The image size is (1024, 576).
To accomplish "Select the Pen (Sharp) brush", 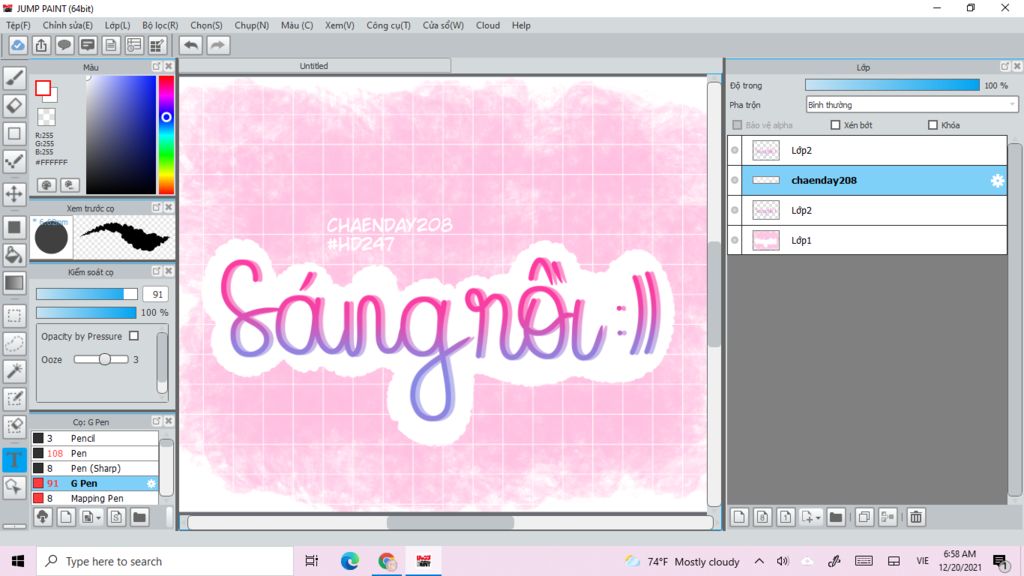I will tap(95, 468).
